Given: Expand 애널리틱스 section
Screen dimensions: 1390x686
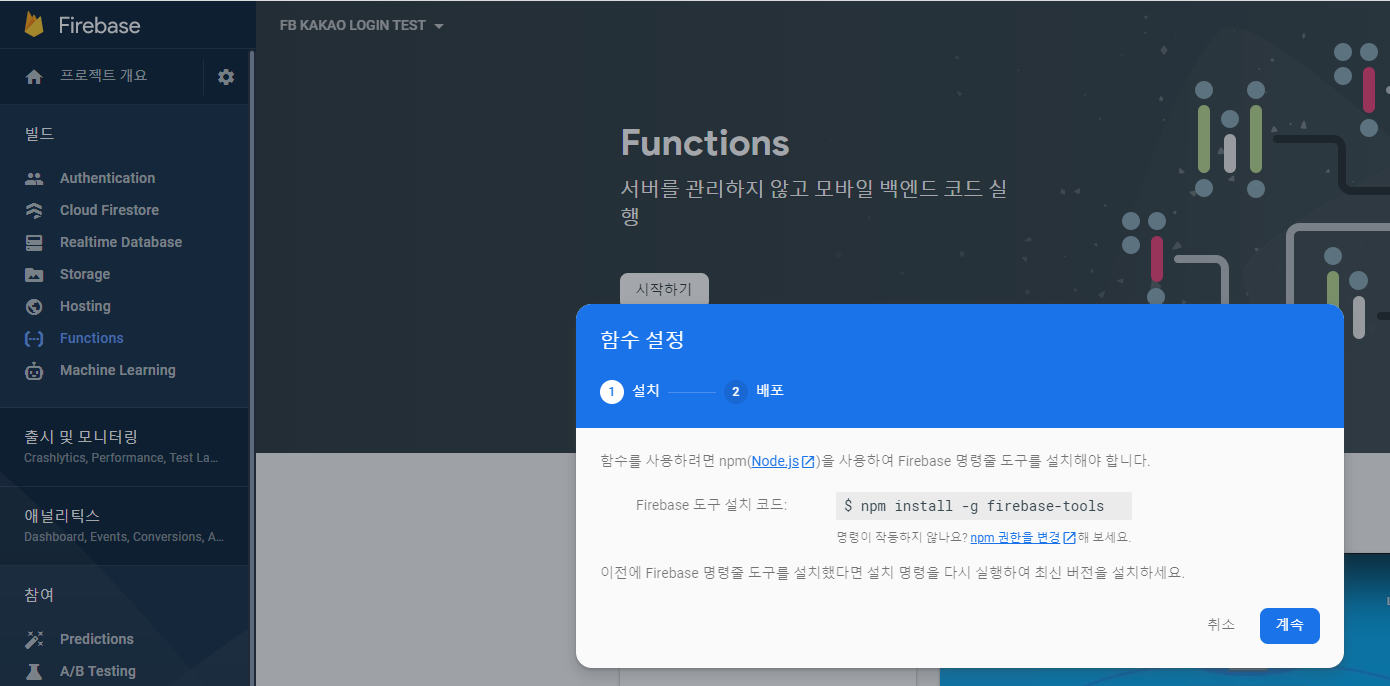Looking at the screenshot, I should tap(125, 525).
